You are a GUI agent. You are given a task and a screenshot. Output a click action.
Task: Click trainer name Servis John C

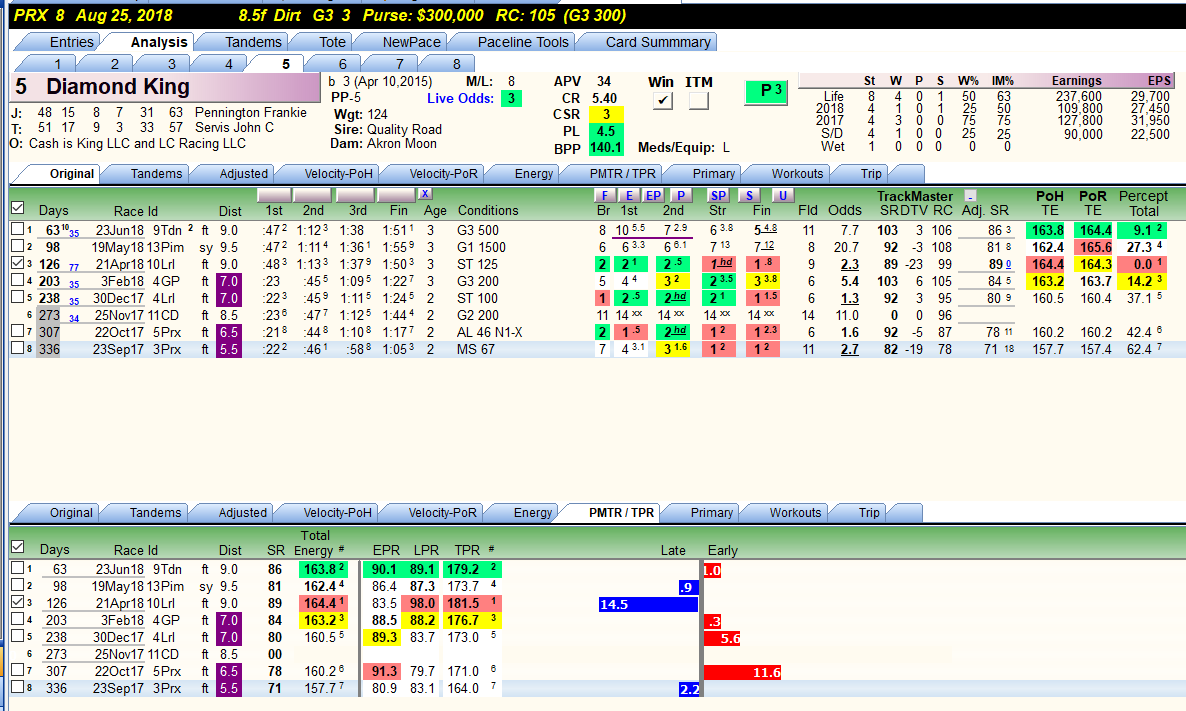[x=234, y=128]
